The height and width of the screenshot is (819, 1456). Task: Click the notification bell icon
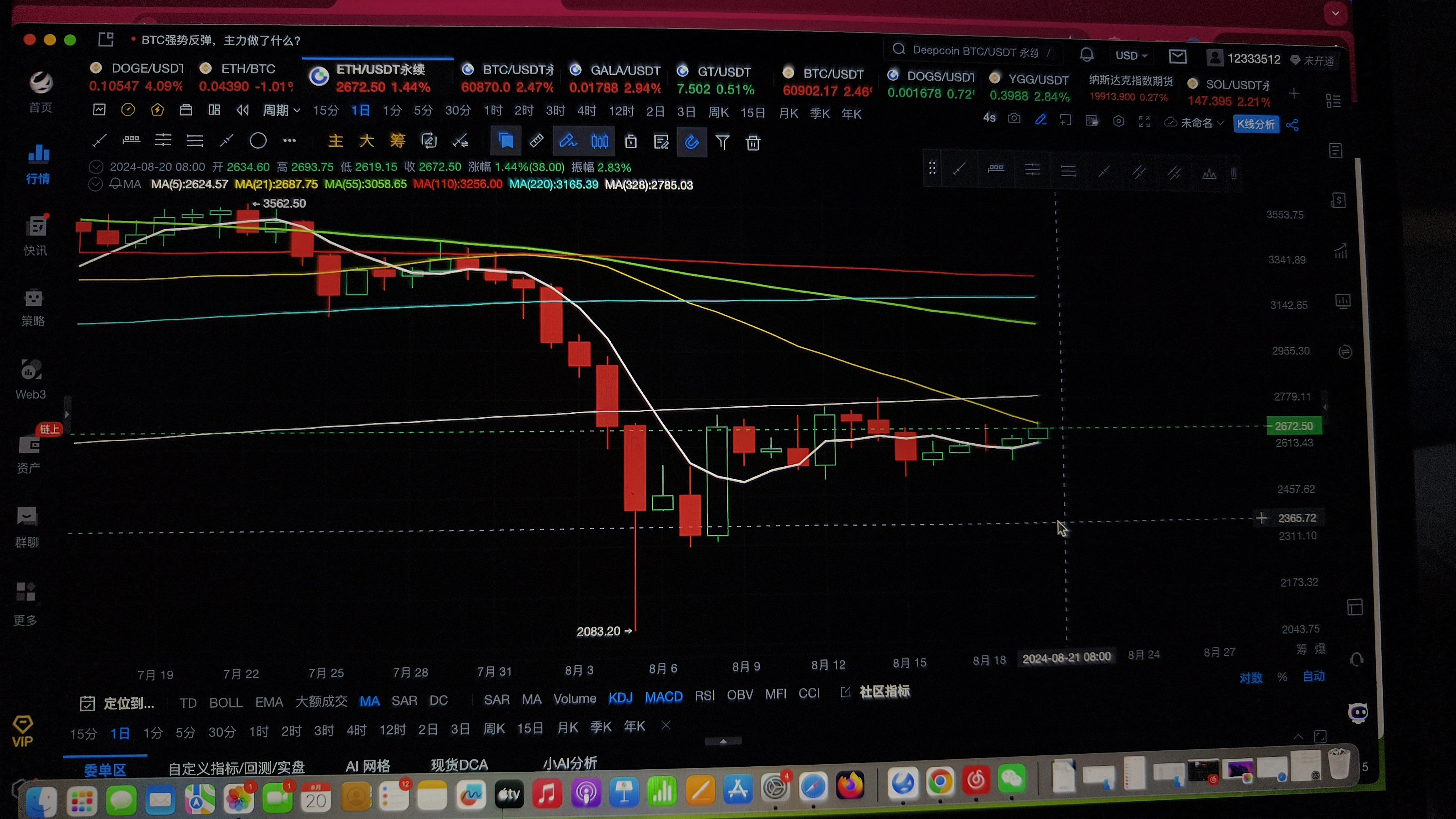(1086, 55)
